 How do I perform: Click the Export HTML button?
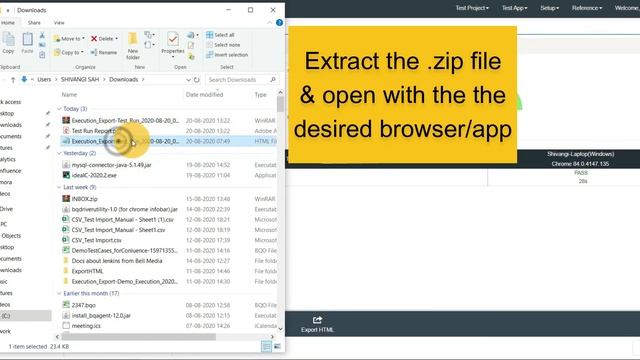(317, 324)
